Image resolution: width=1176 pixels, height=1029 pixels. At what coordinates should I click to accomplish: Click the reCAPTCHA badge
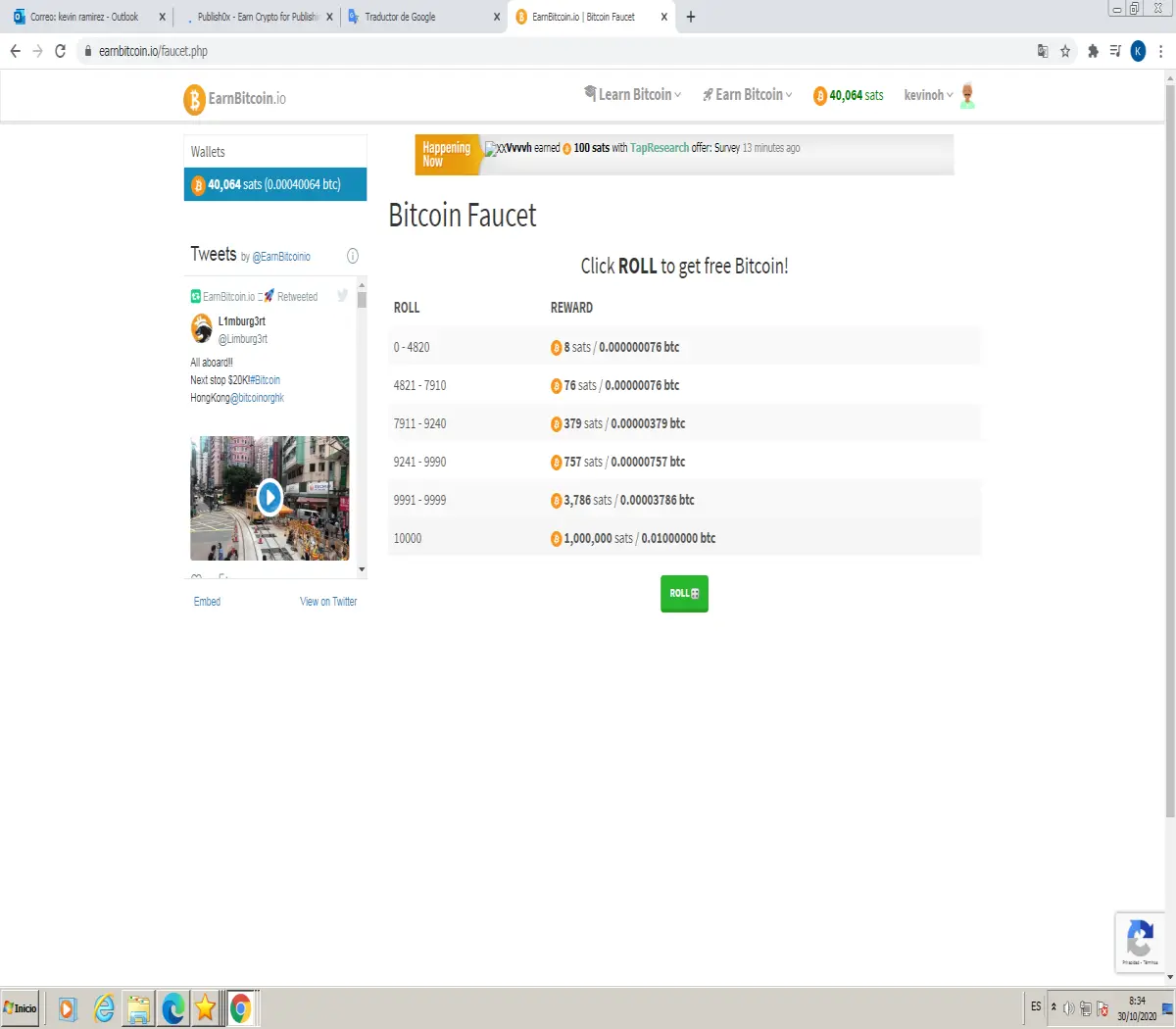1140,942
